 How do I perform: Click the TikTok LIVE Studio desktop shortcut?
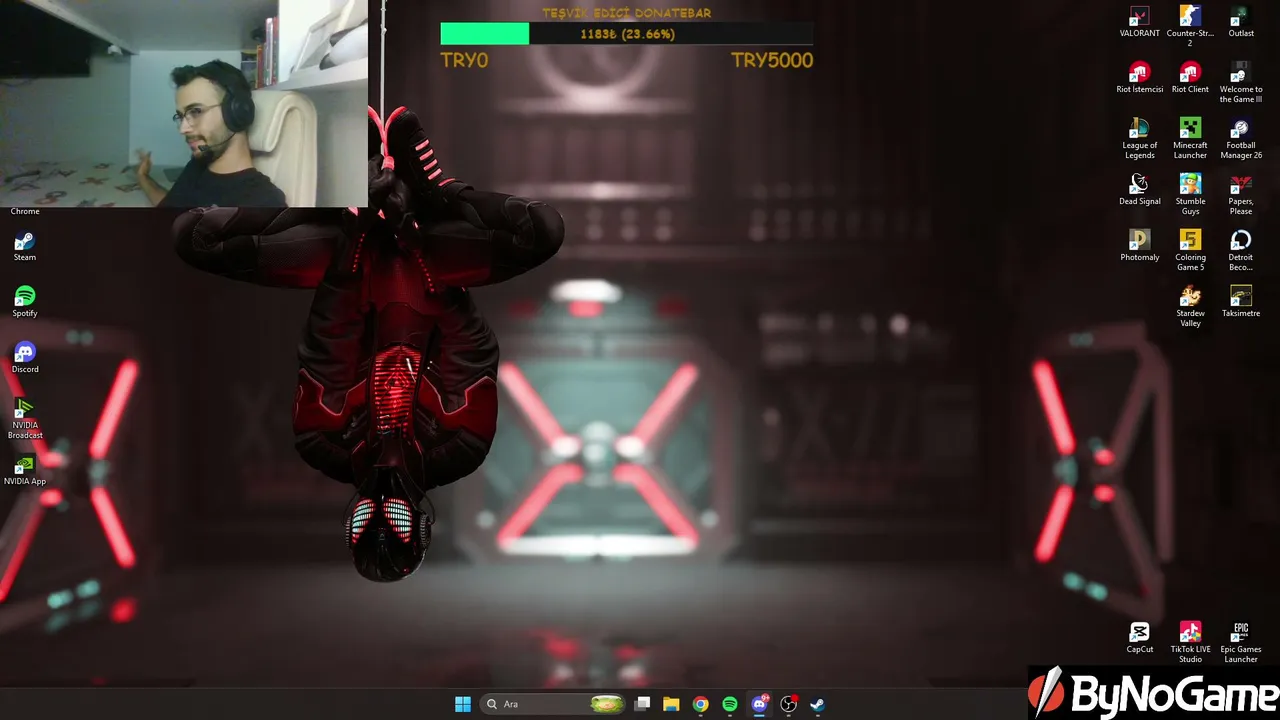[x=1190, y=643]
